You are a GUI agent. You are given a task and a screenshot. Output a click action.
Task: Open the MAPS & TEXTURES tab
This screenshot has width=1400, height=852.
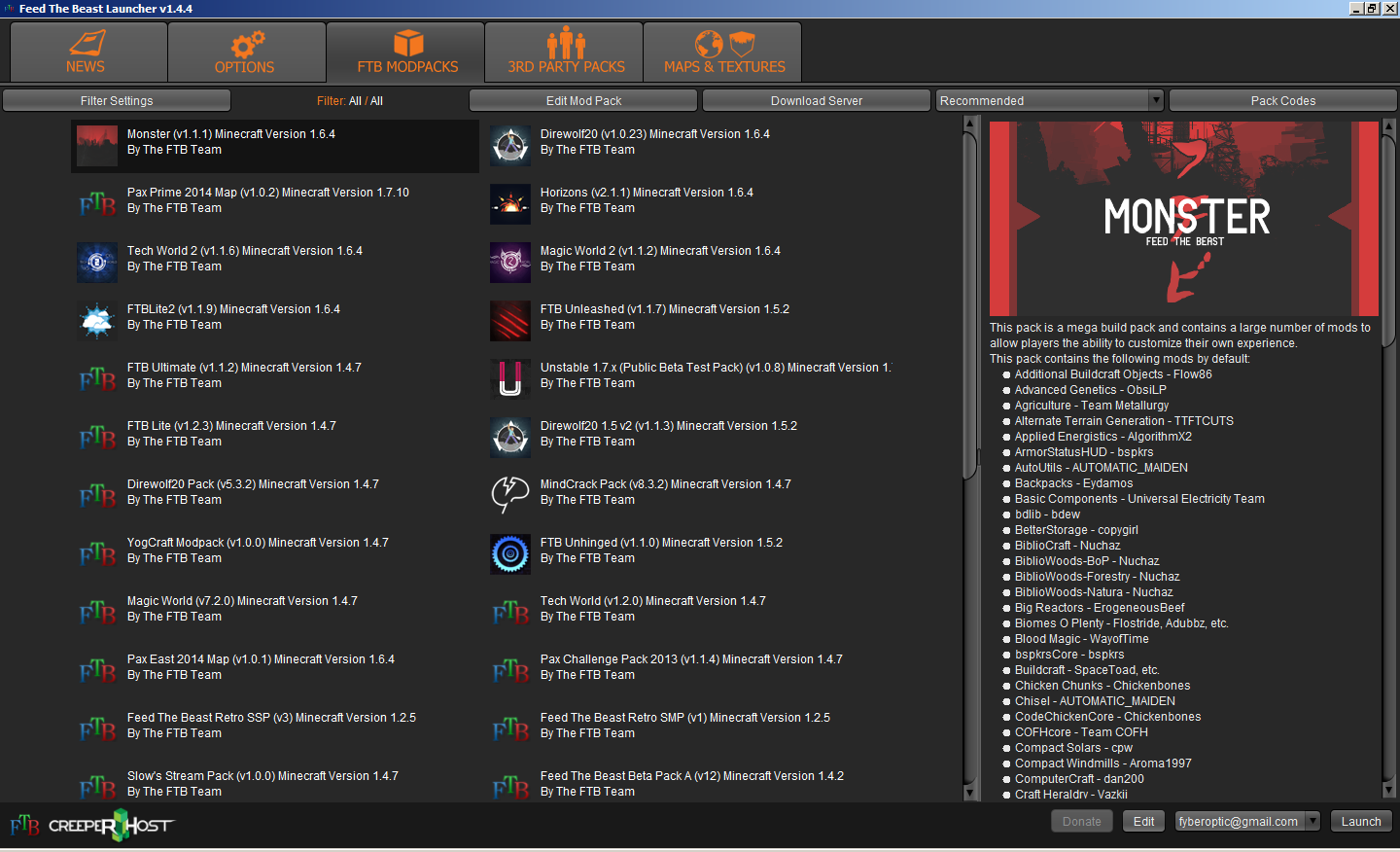point(722,53)
